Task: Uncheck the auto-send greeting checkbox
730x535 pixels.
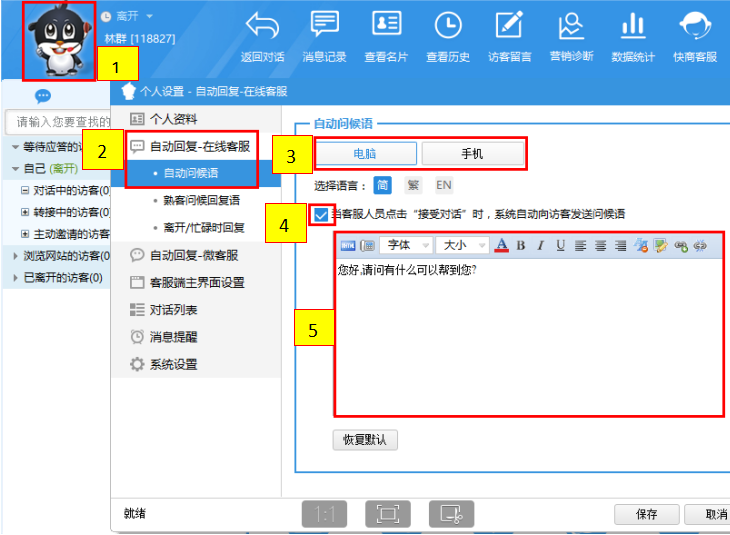Action: point(320,213)
